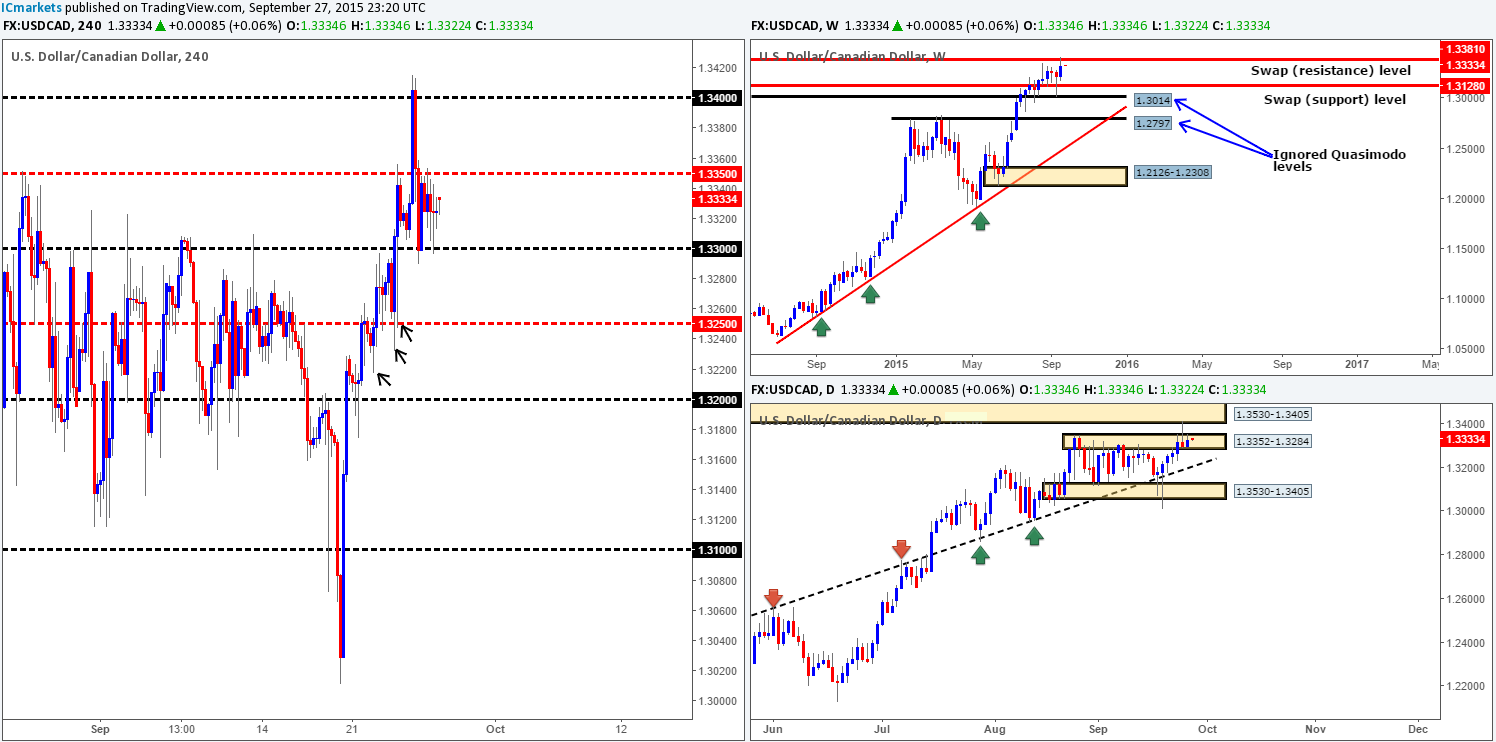The height and width of the screenshot is (742, 1496).
Task: Click the 2016 date label on weekly chart
Action: (x=1127, y=363)
